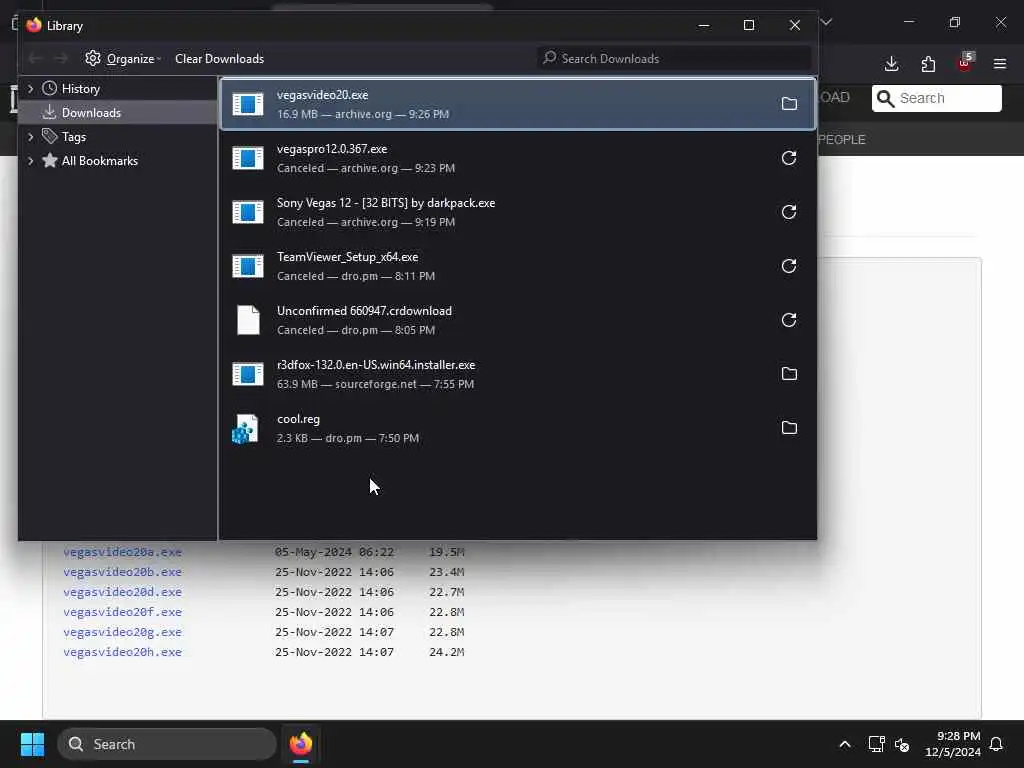The image size is (1024, 768).
Task: Click the vegasvideo20.exe file icon
Action: [x=248, y=104]
